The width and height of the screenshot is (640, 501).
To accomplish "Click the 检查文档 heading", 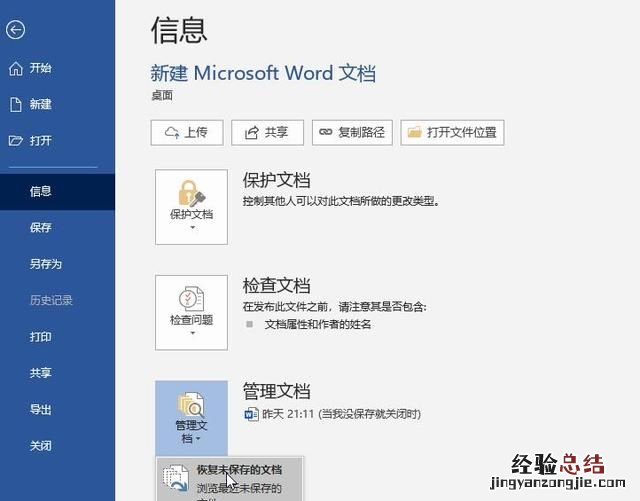I will tap(277, 285).
